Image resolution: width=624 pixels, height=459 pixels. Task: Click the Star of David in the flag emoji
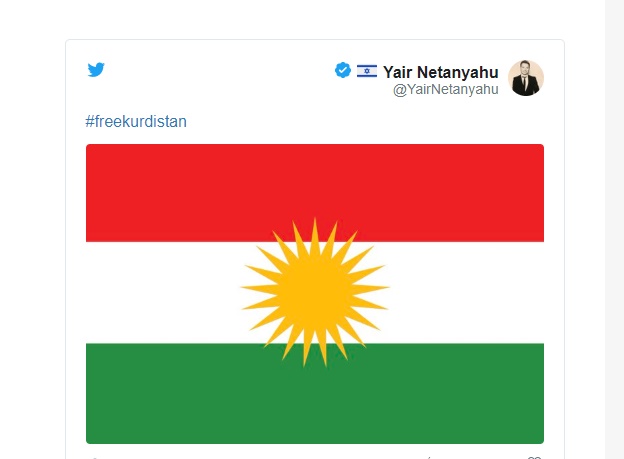coord(367,71)
